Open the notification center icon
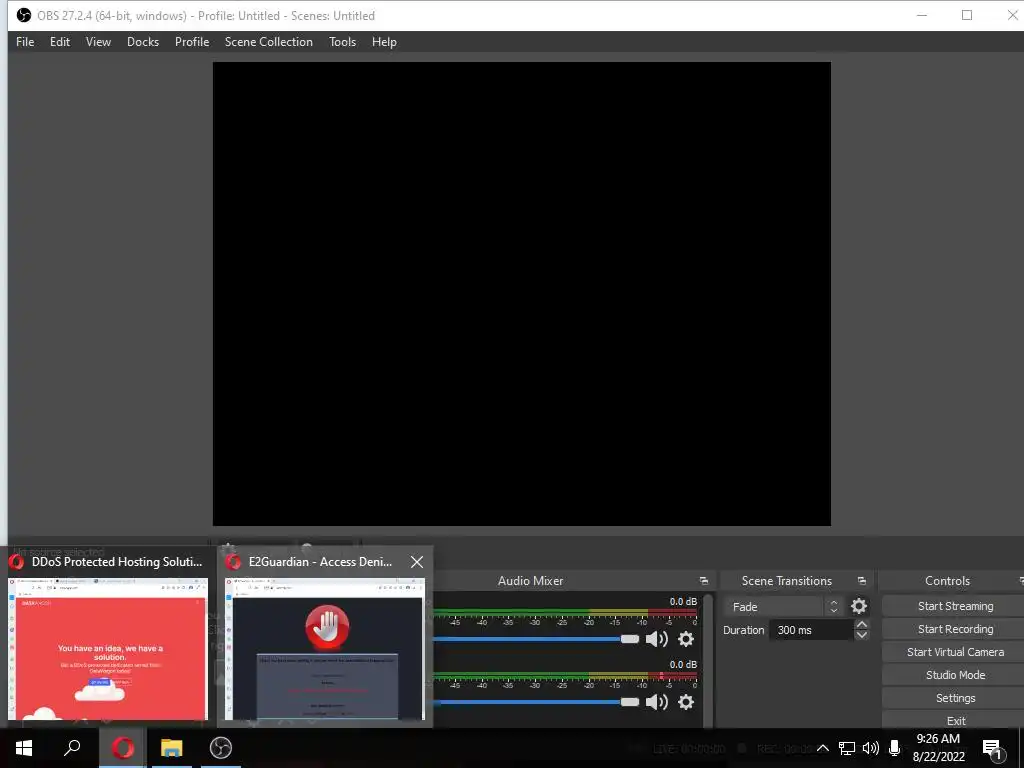 (x=992, y=748)
